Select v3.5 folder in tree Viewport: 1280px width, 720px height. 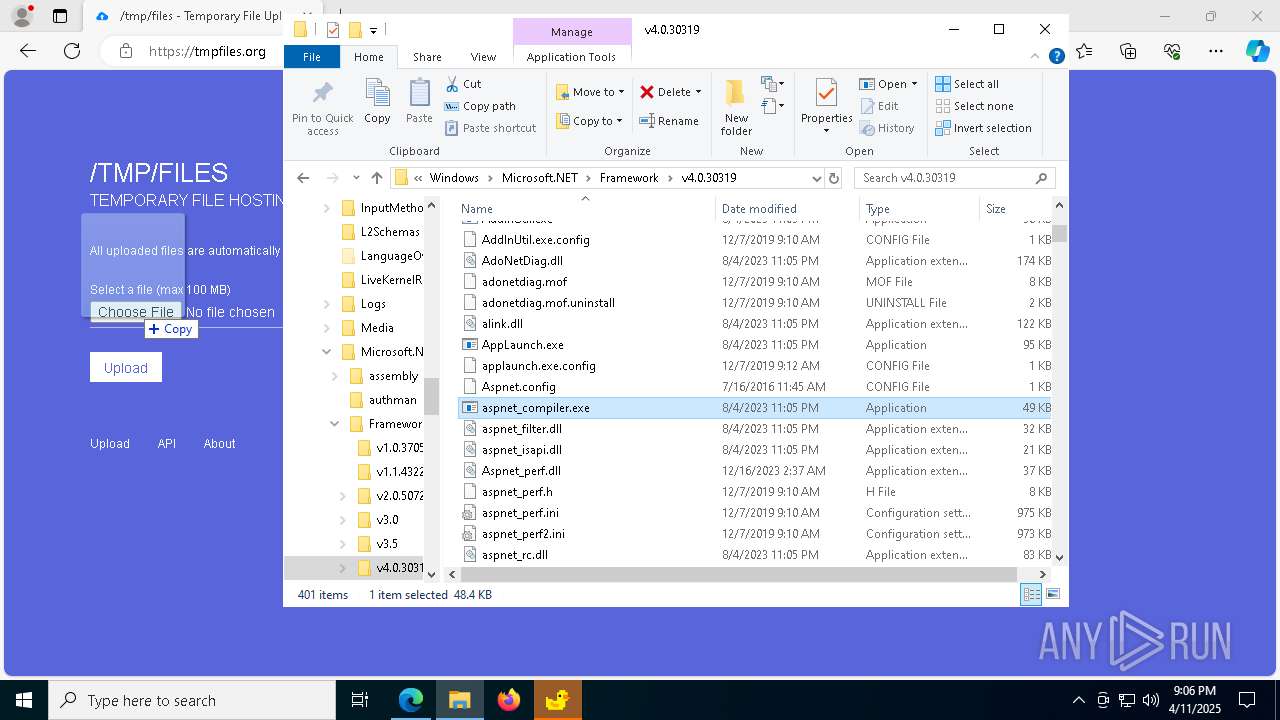[x=387, y=544]
